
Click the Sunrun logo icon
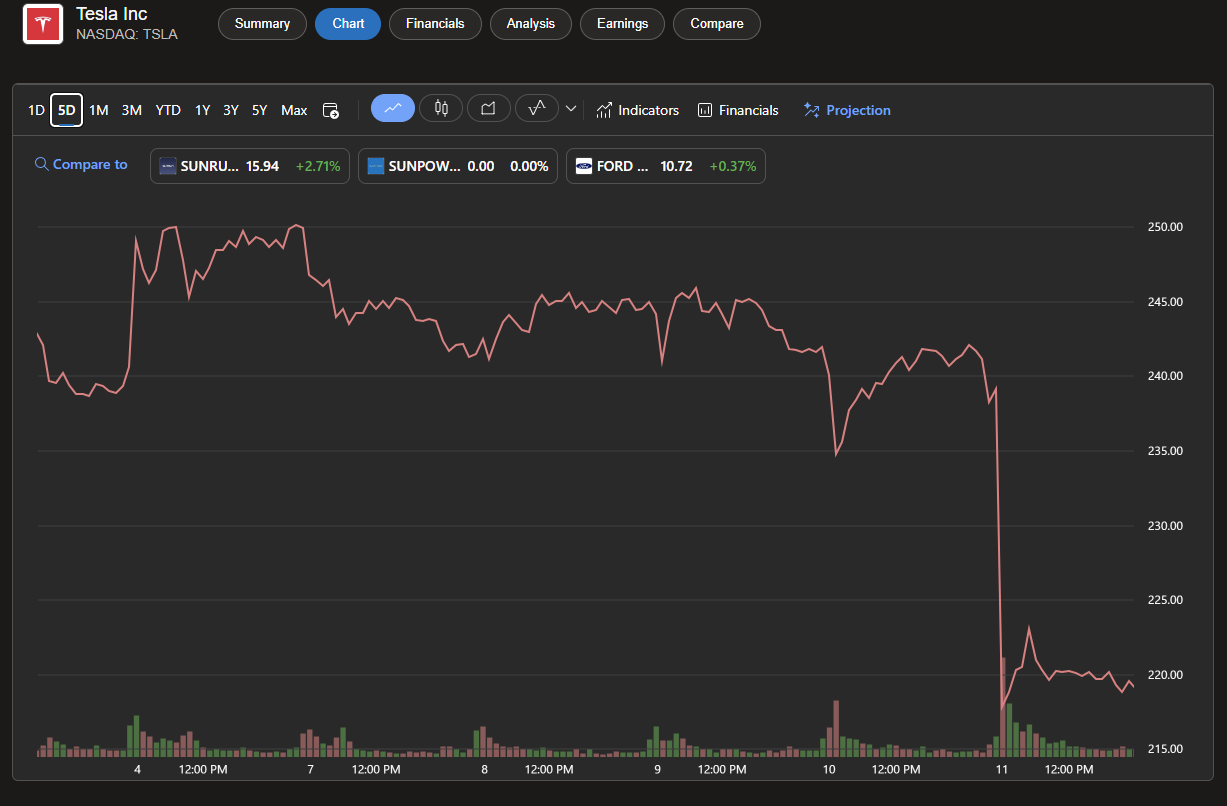pos(168,166)
